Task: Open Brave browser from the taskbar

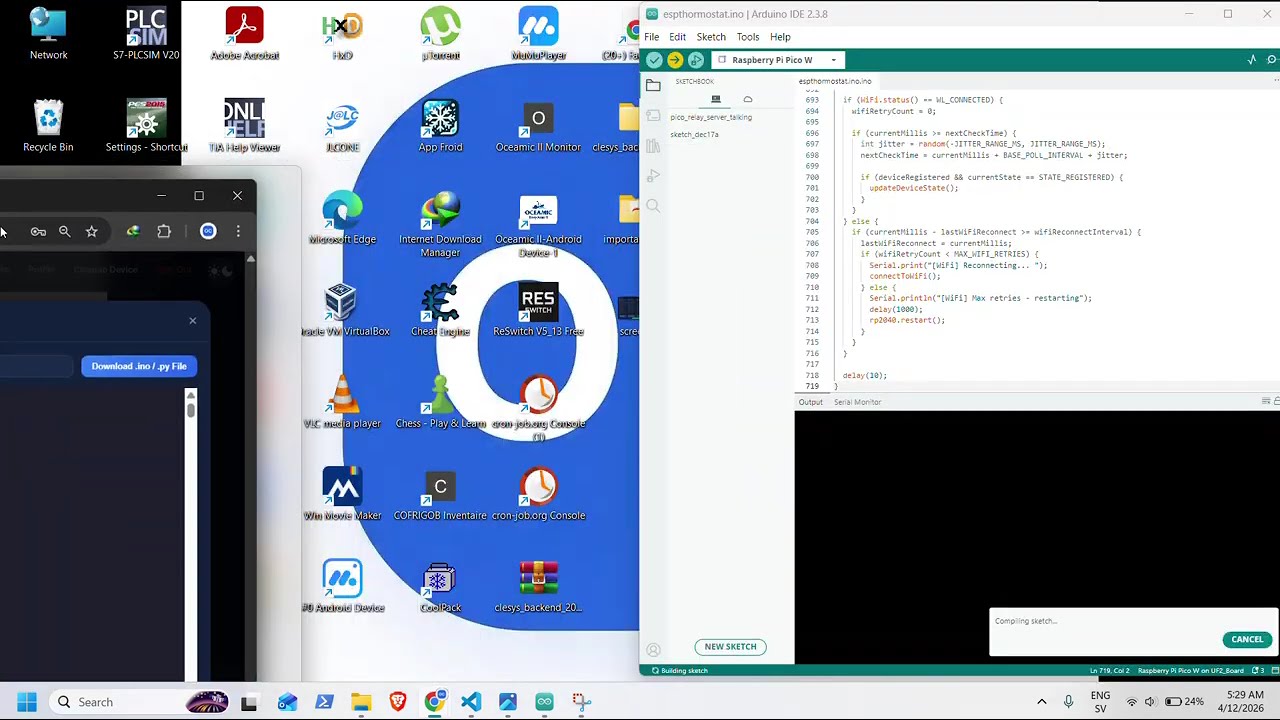Action: point(398,702)
